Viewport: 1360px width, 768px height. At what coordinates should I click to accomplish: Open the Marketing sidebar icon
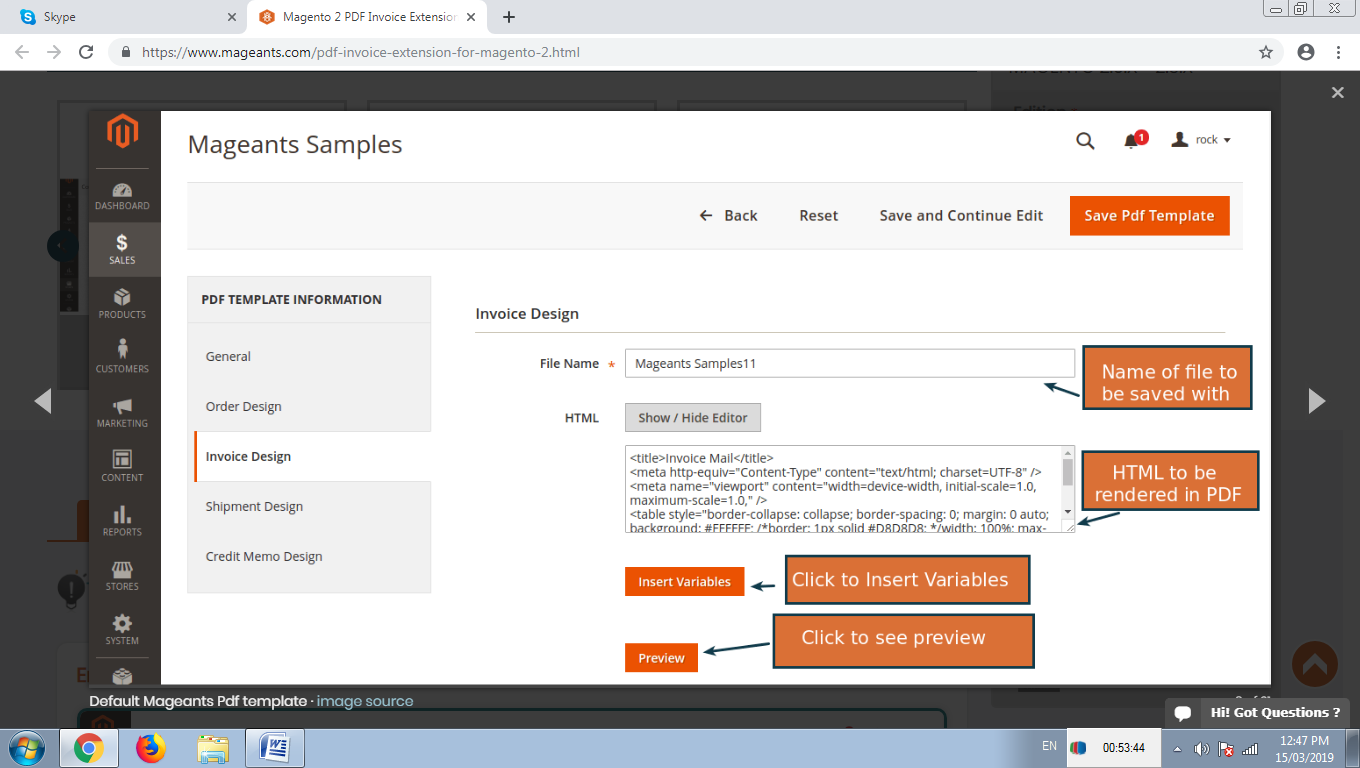click(122, 413)
